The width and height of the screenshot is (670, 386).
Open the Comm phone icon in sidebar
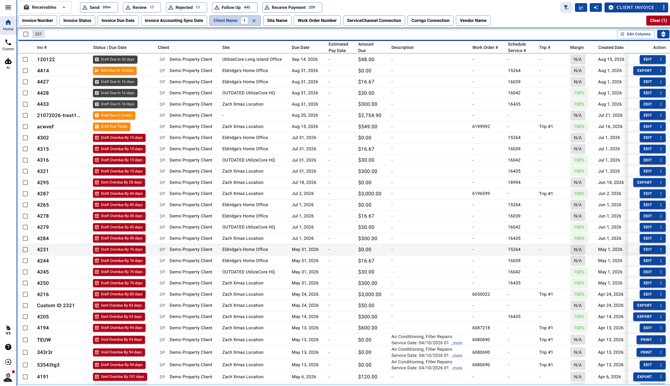coord(8,44)
